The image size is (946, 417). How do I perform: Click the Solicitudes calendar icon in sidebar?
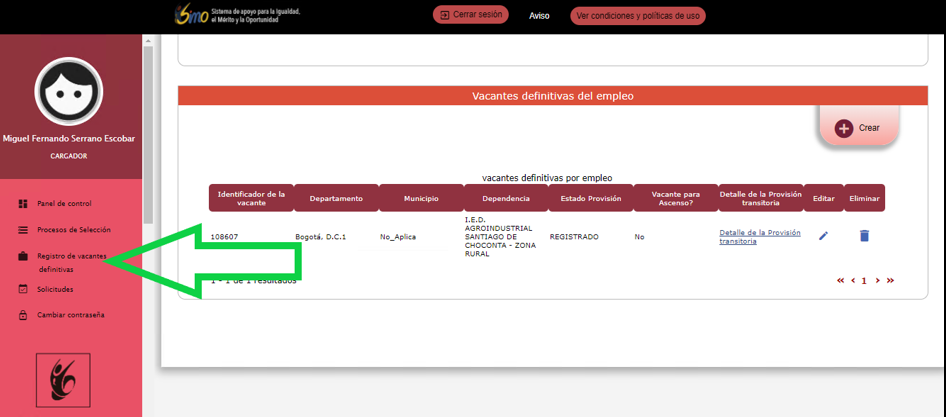pos(23,290)
